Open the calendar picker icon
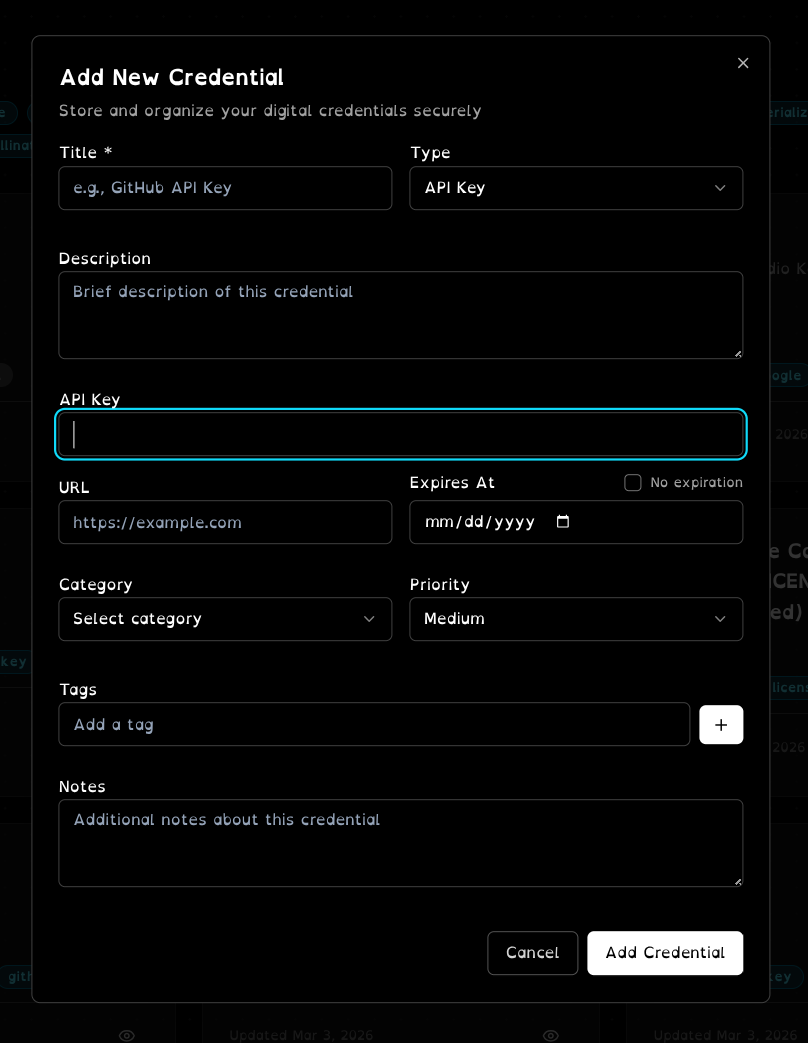808x1043 pixels. 563,522
